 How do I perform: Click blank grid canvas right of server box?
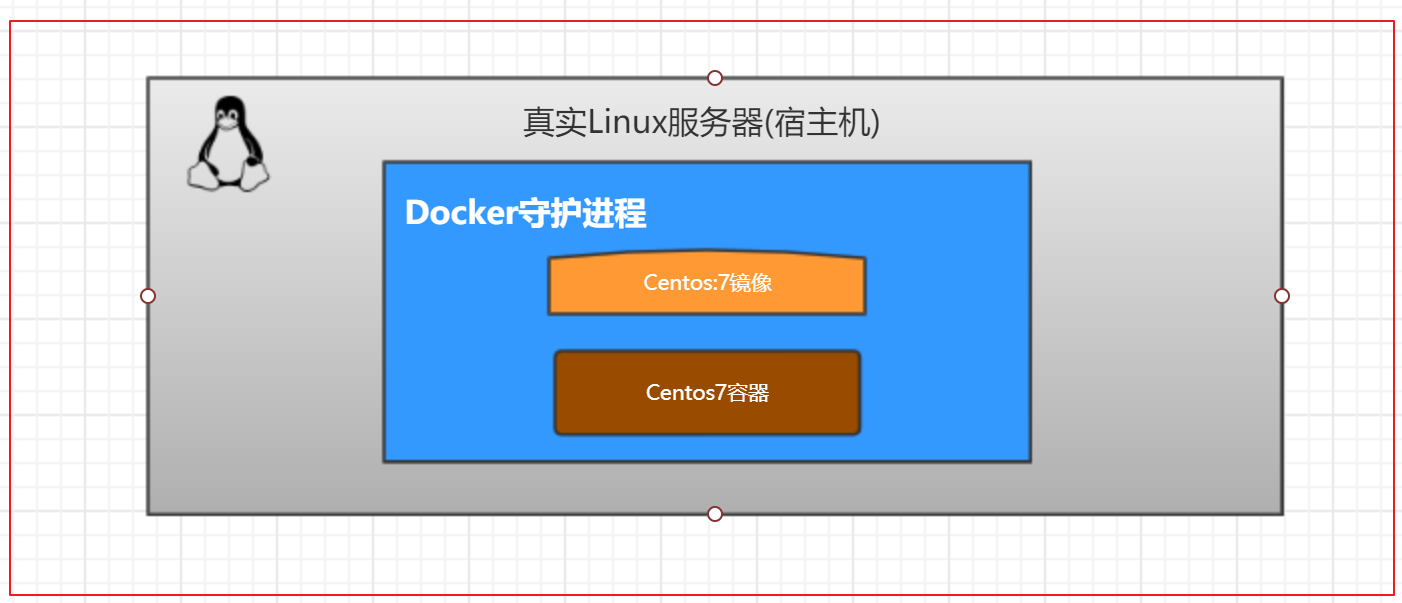coord(1338,300)
